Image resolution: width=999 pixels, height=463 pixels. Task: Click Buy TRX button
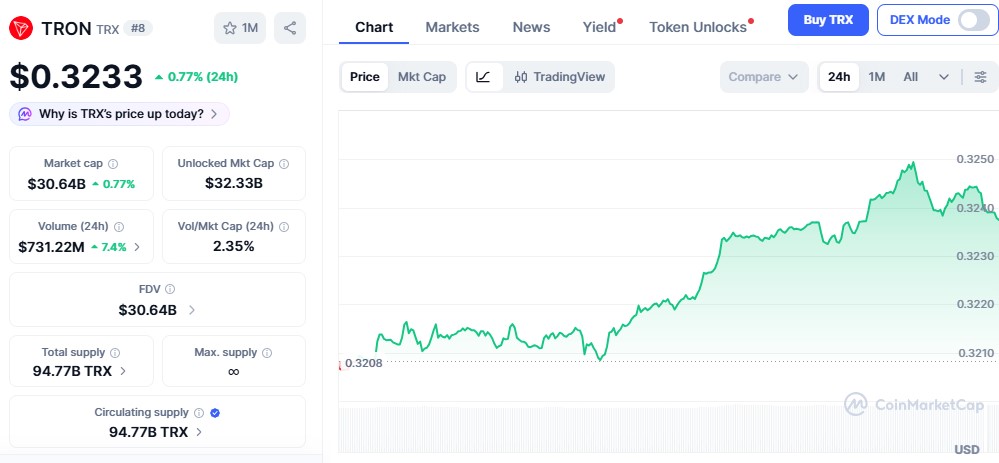click(828, 20)
